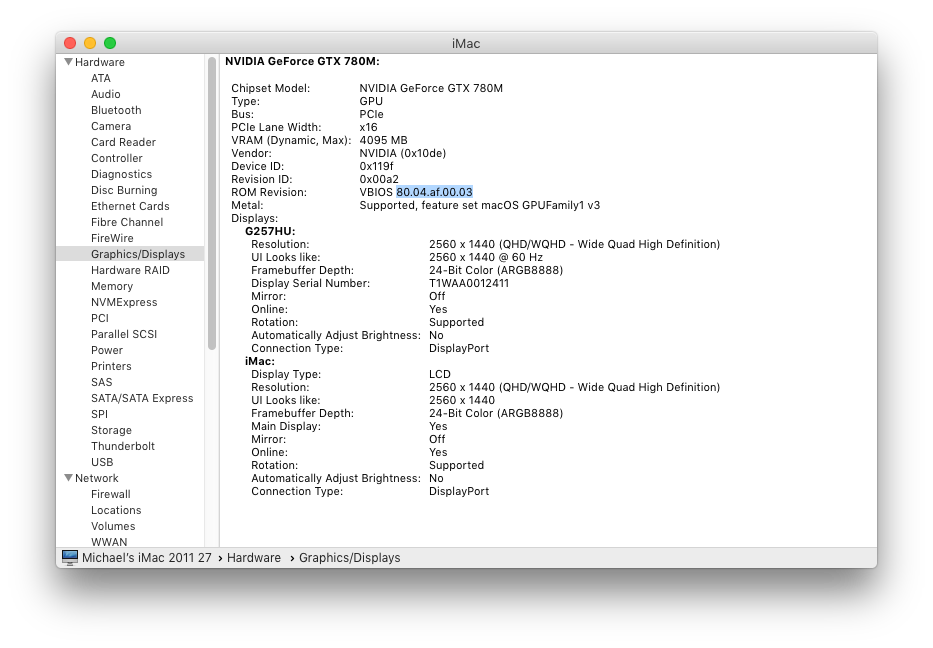Select SPI in the sidebar
This screenshot has height=648, width=933.
coord(99,414)
